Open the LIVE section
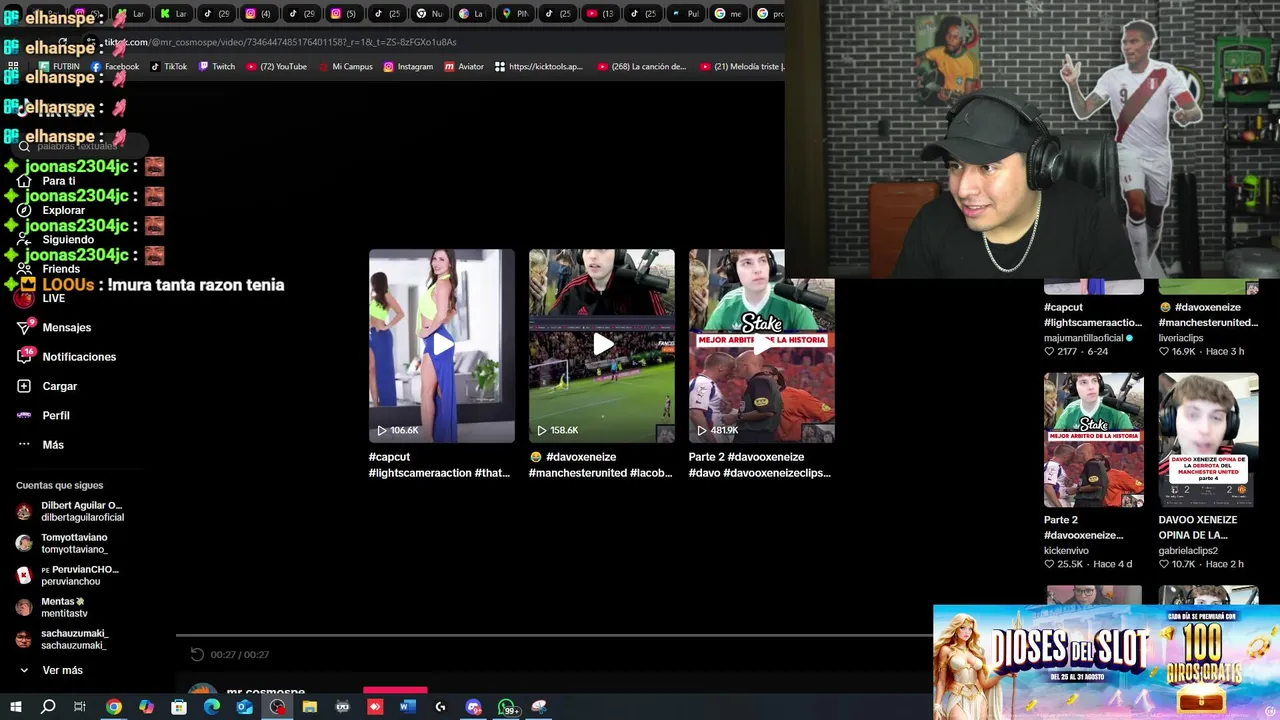1280x720 pixels. 53,298
